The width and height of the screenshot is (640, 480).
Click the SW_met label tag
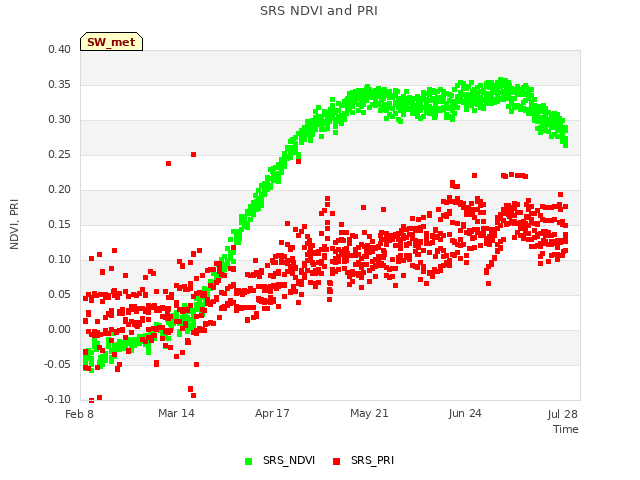[111, 42]
